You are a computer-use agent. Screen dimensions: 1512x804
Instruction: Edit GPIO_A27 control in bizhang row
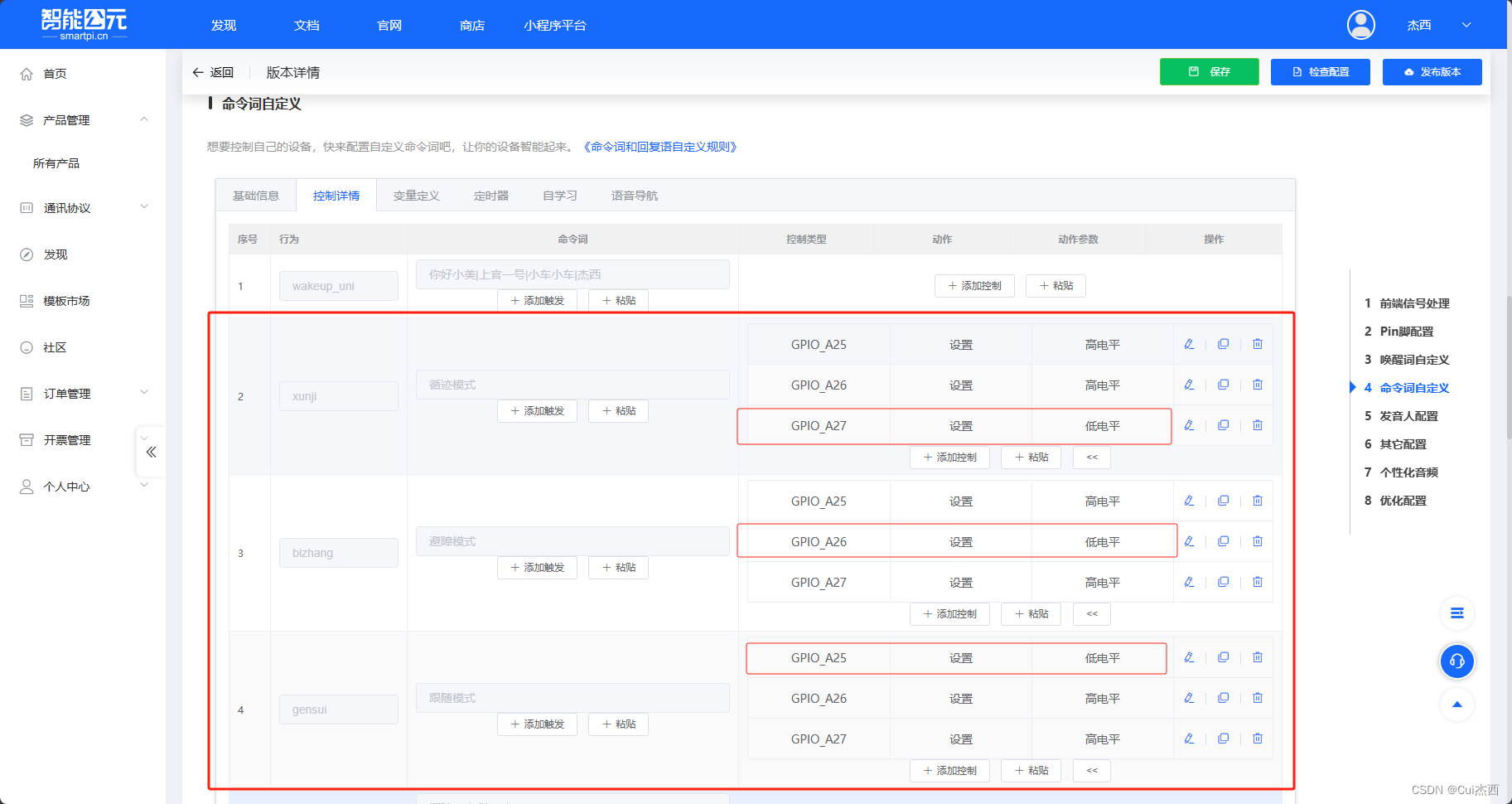1189,582
